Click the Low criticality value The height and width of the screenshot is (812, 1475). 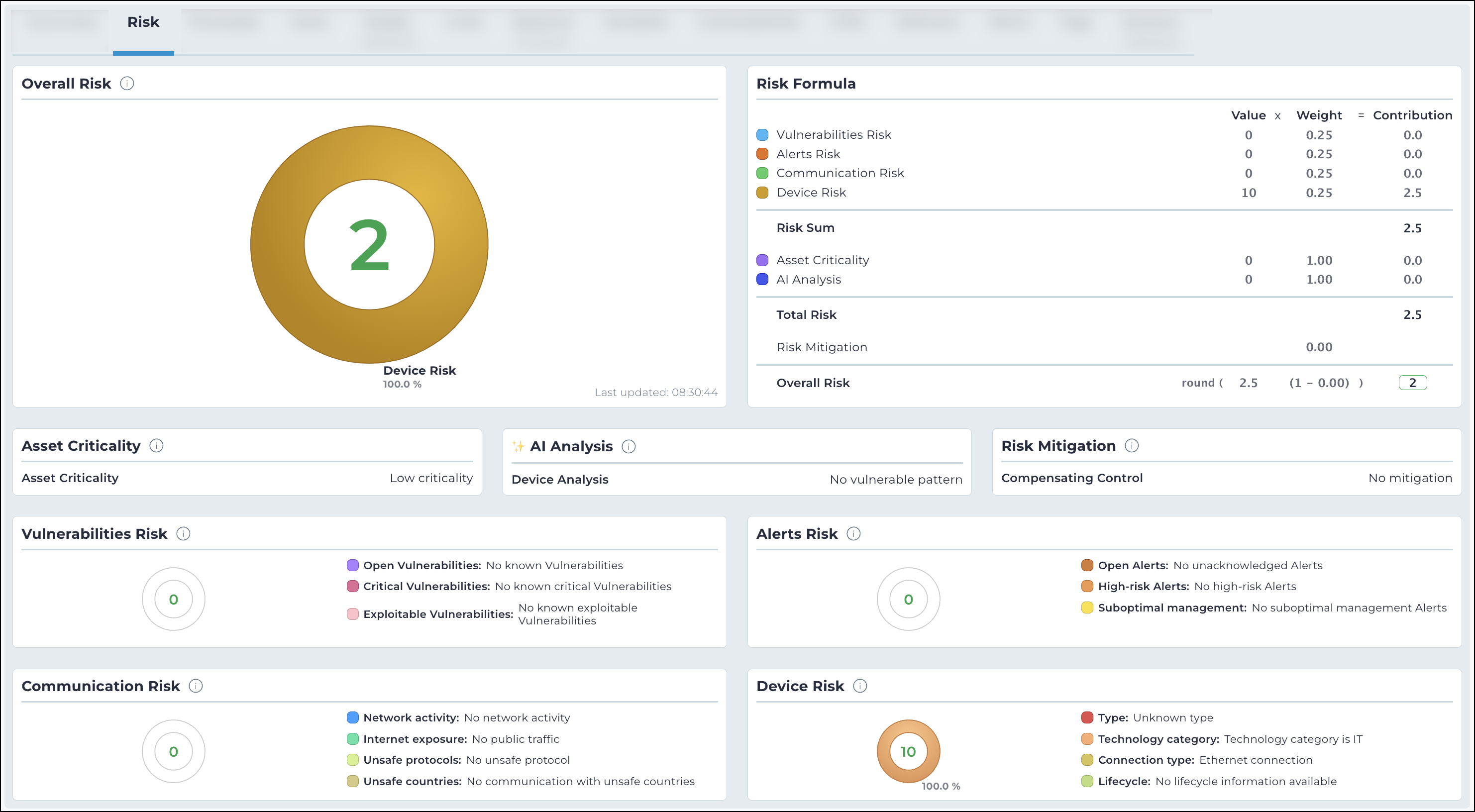(431, 478)
